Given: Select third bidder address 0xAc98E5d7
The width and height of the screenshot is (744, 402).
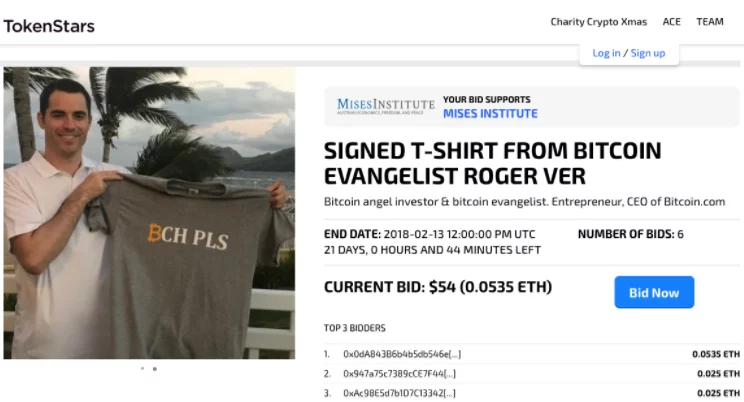Looking at the screenshot, I should coord(400,393).
